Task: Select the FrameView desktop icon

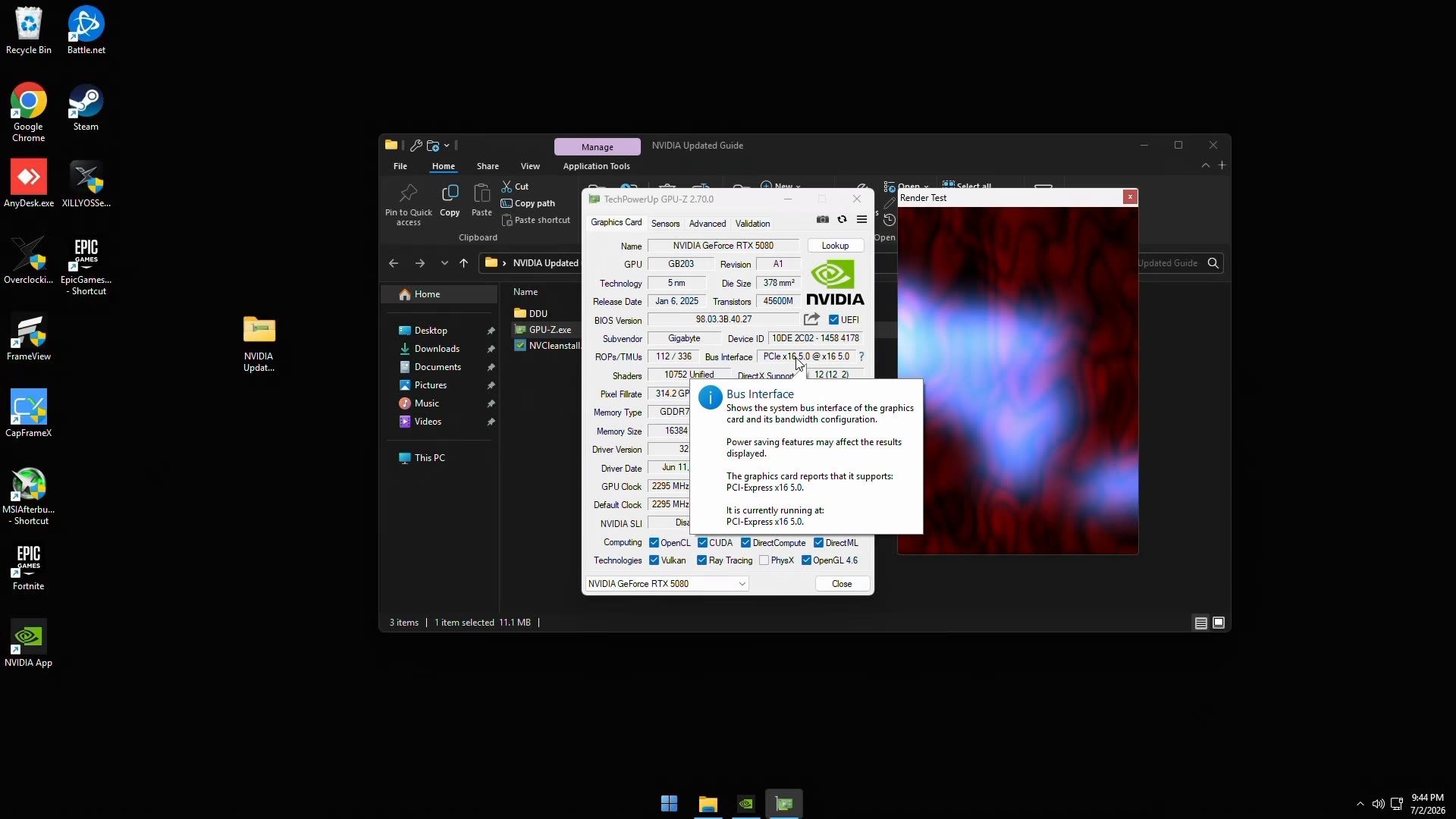Action: pos(29,337)
